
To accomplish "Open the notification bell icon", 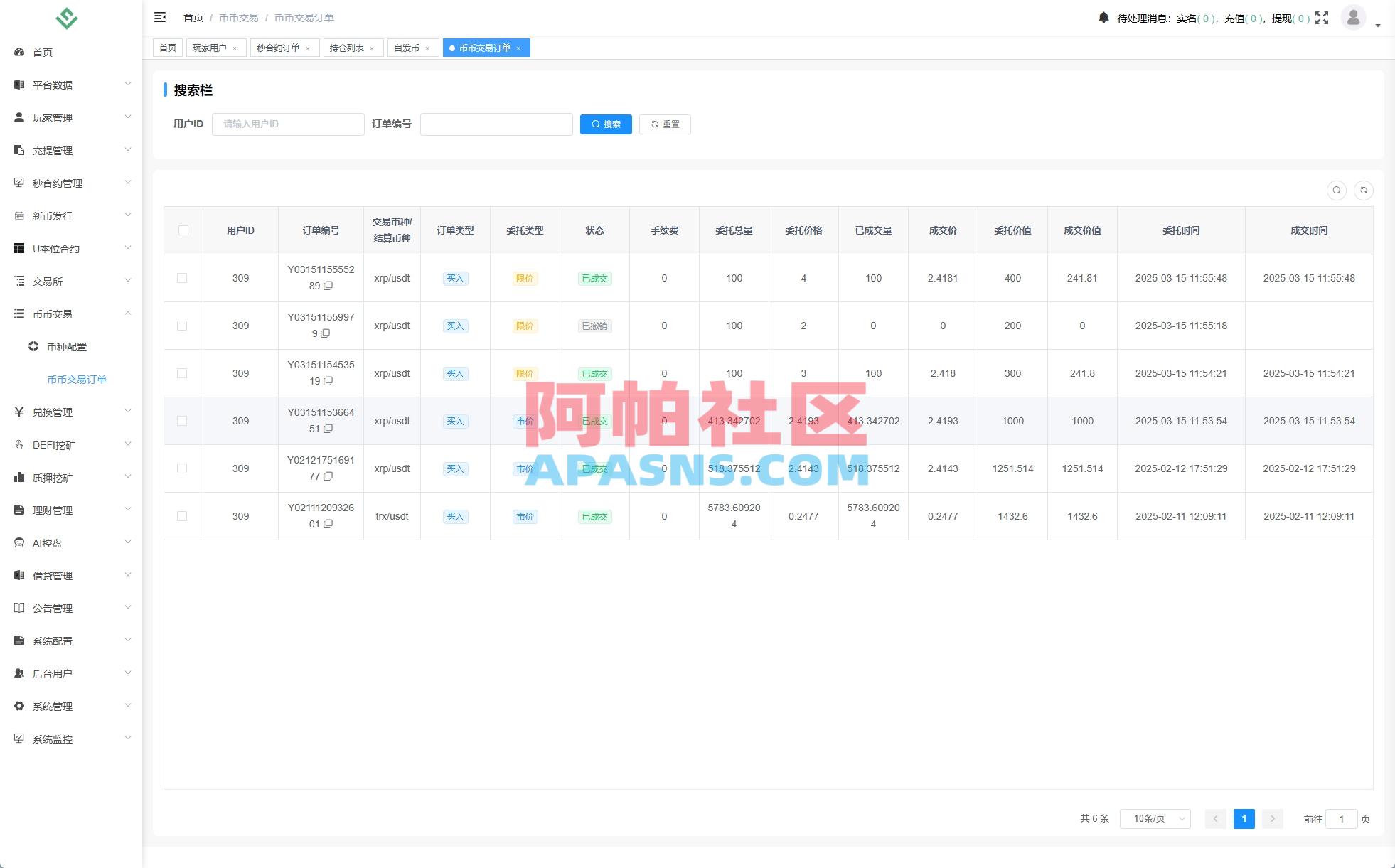I will click(x=1104, y=17).
